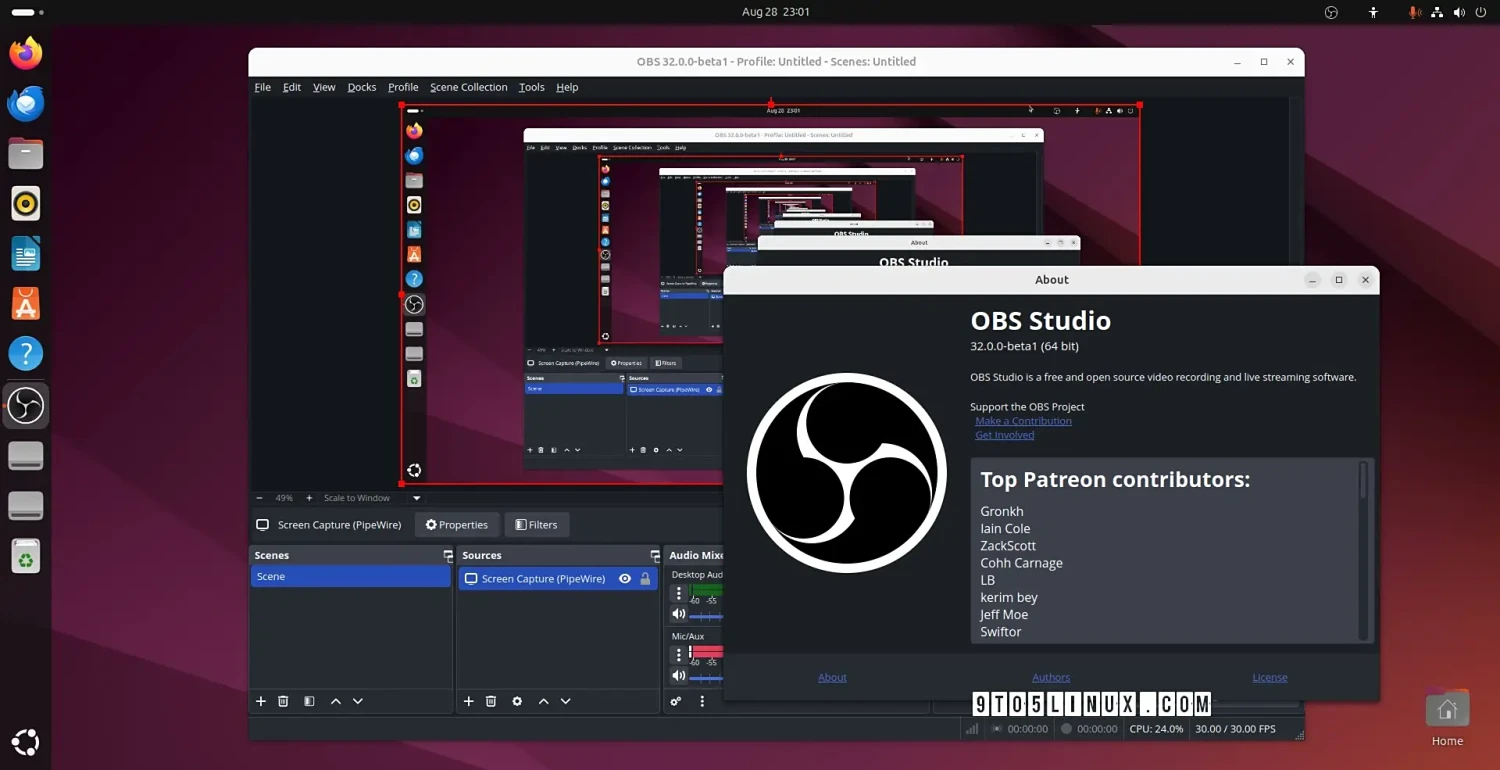The width and height of the screenshot is (1500, 770).
Task: Undock the Sources panel using float icon
Action: pyautogui.click(x=655, y=555)
